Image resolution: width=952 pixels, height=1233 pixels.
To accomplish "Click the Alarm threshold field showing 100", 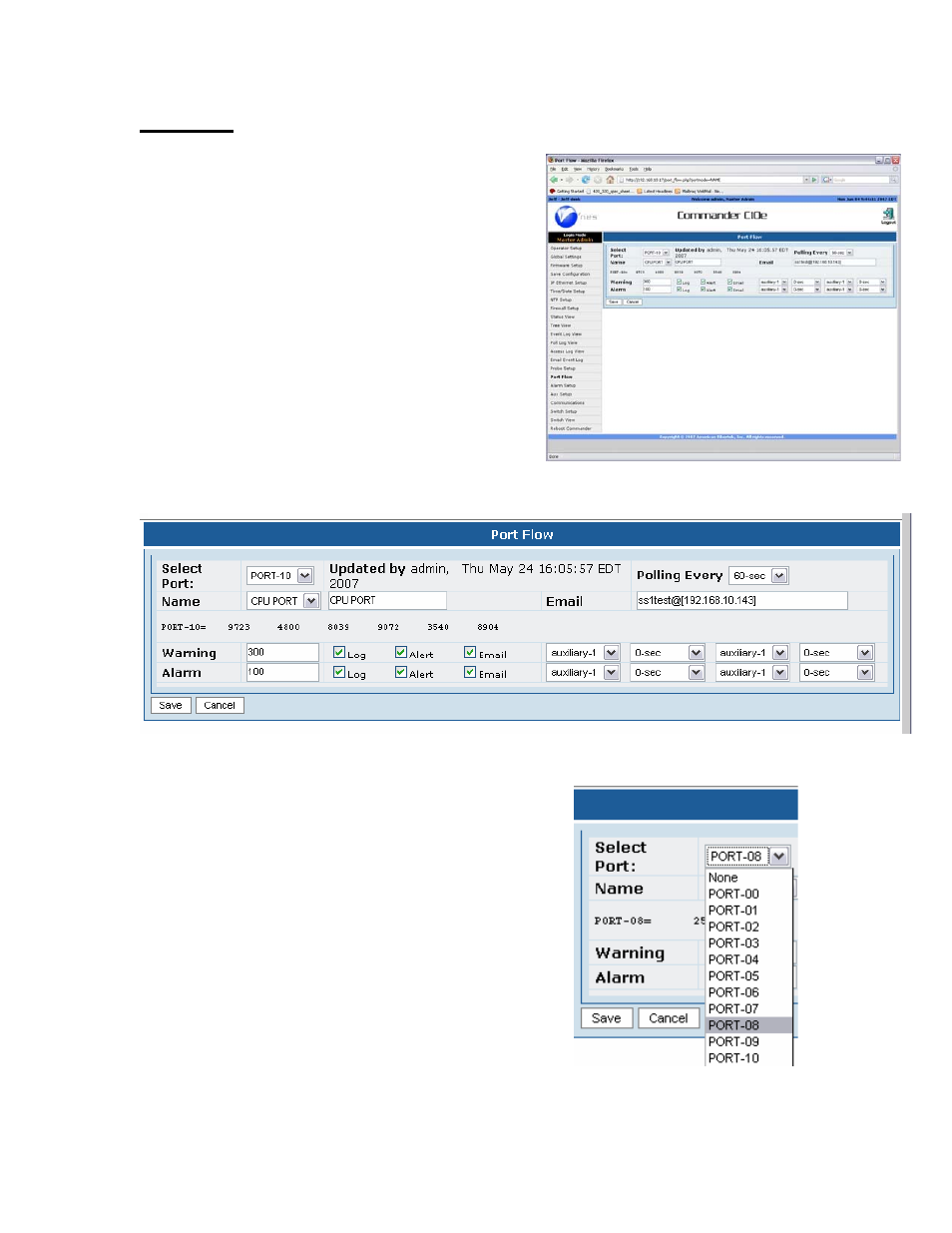I will [x=282, y=672].
